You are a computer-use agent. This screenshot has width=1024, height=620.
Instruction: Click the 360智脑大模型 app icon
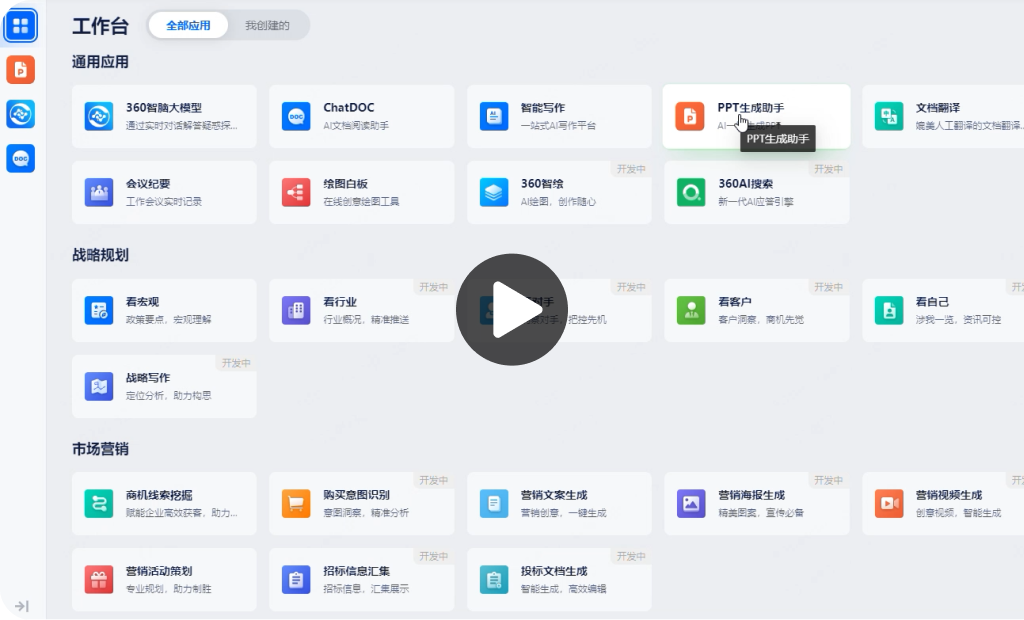point(99,116)
